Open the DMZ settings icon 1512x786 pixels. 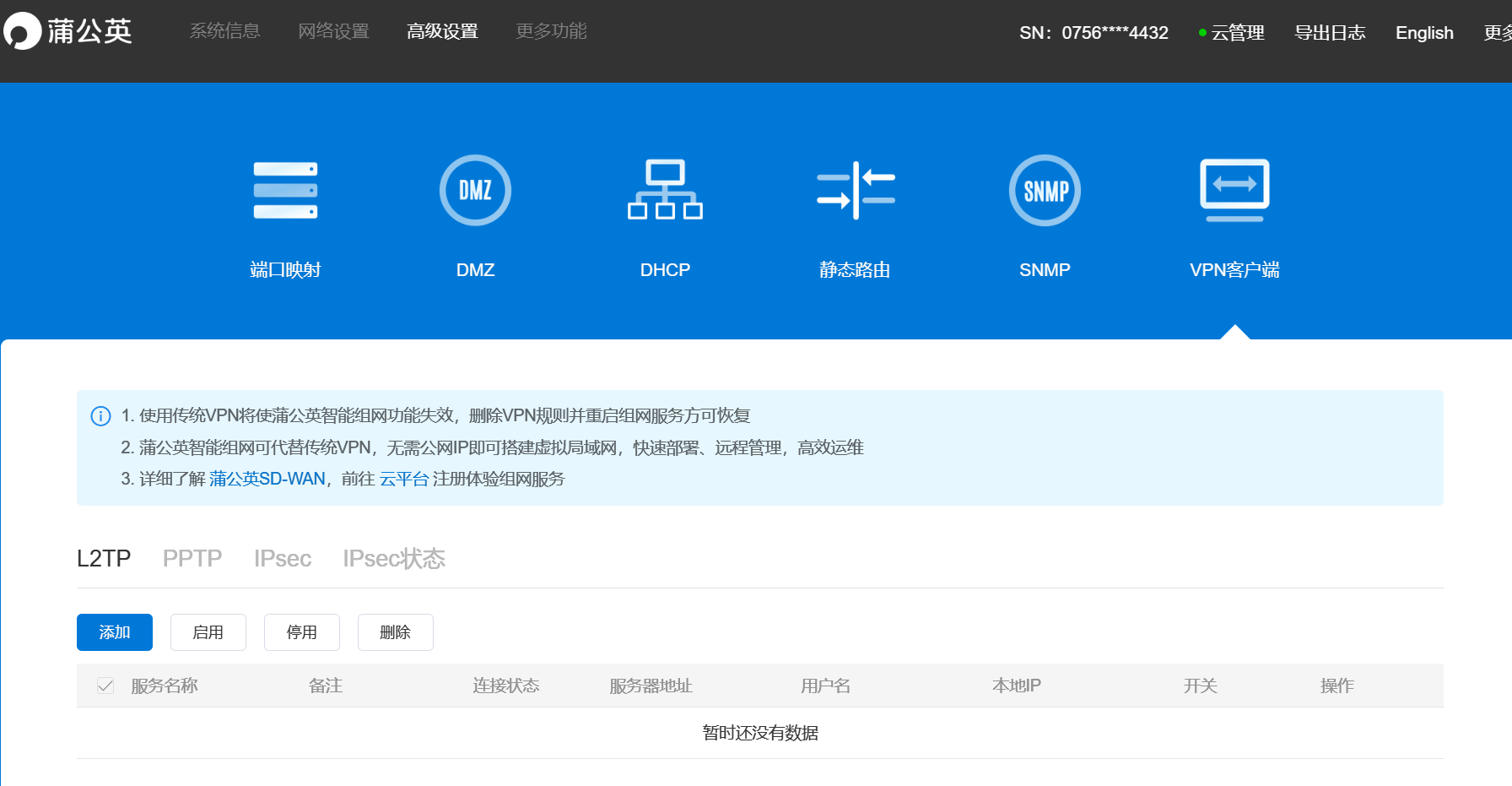click(x=475, y=190)
